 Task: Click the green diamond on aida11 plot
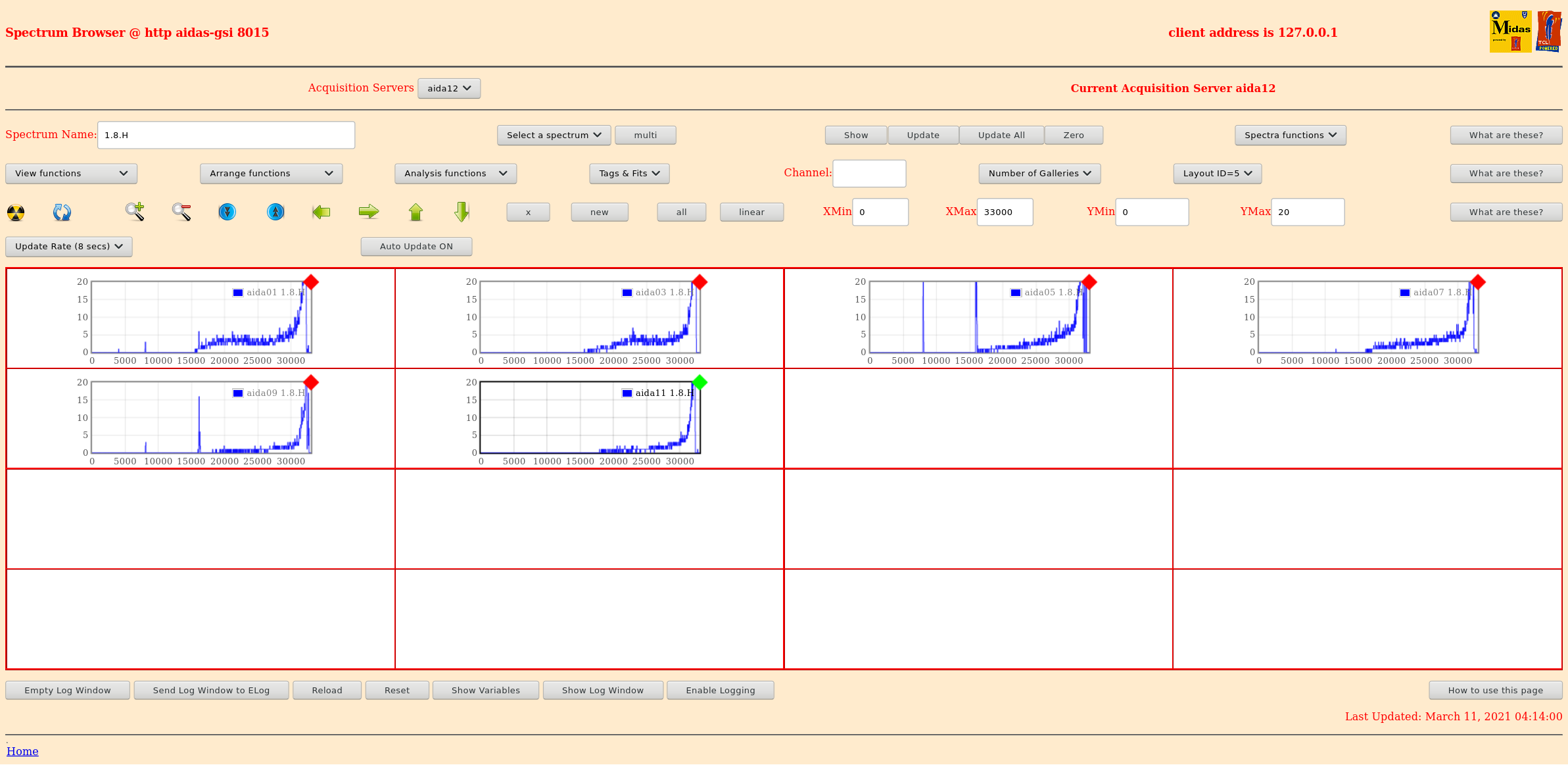pyautogui.click(x=700, y=382)
